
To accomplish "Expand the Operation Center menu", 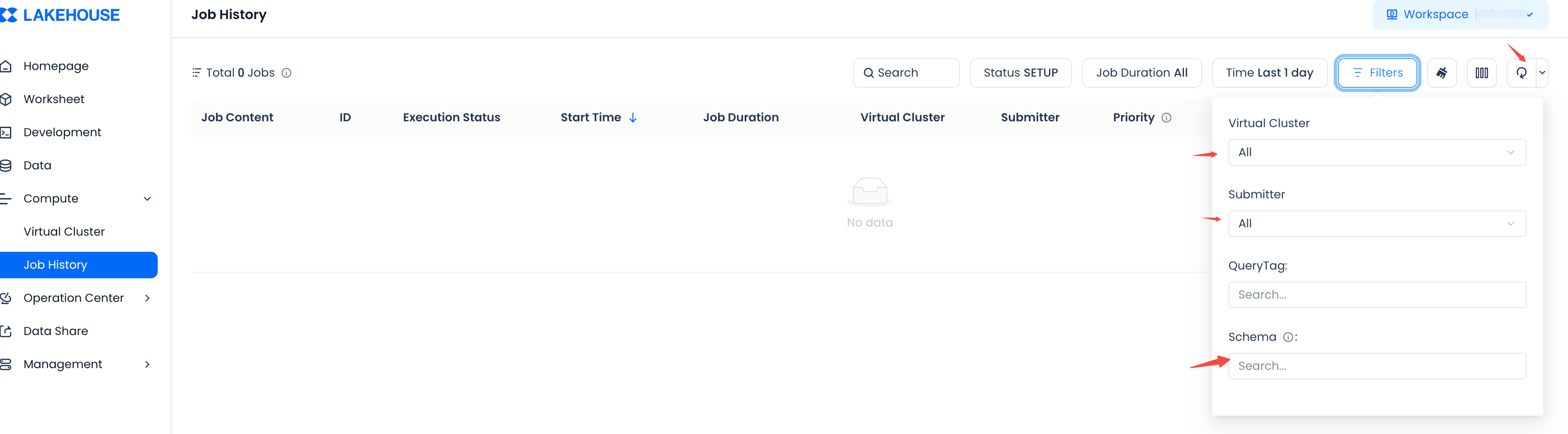I will pyautogui.click(x=147, y=298).
